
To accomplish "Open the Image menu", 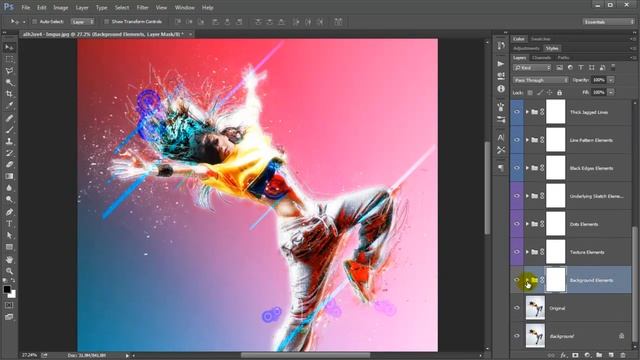I will click(60, 7).
